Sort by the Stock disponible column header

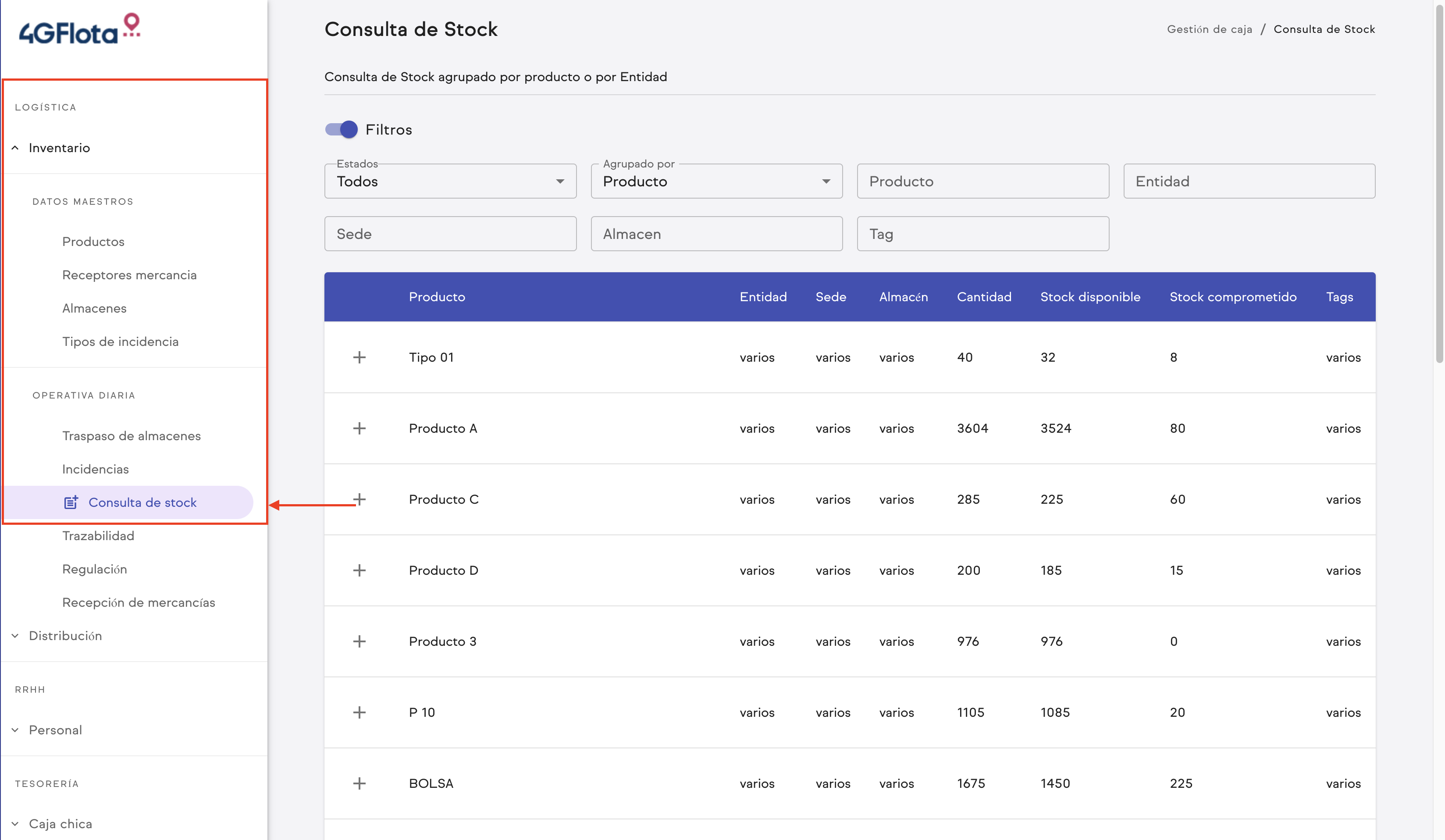[1090, 296]
